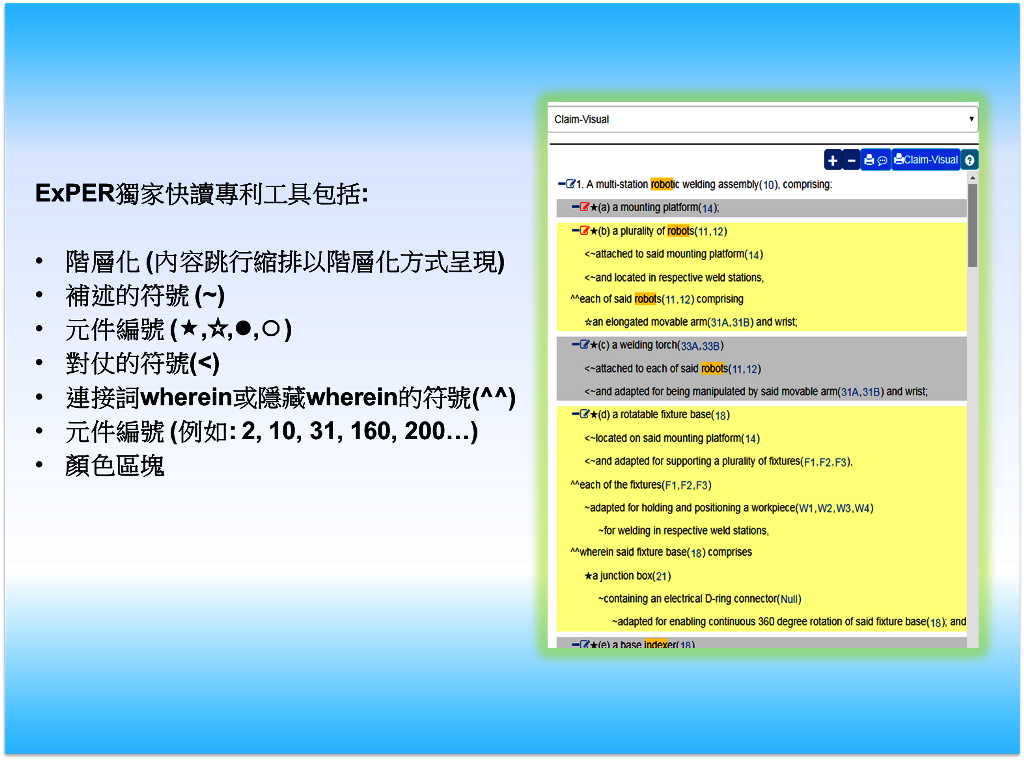Click '<~attached to each of said robots' line
Screen dimensions: 1024x760
[x=673, y=368]
